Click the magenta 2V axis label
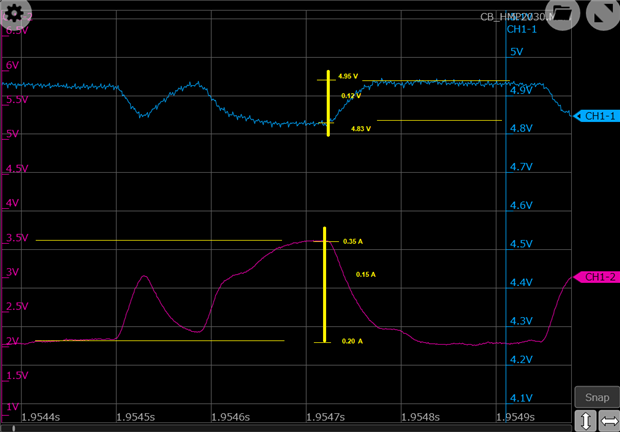 [x=12, y=341]
